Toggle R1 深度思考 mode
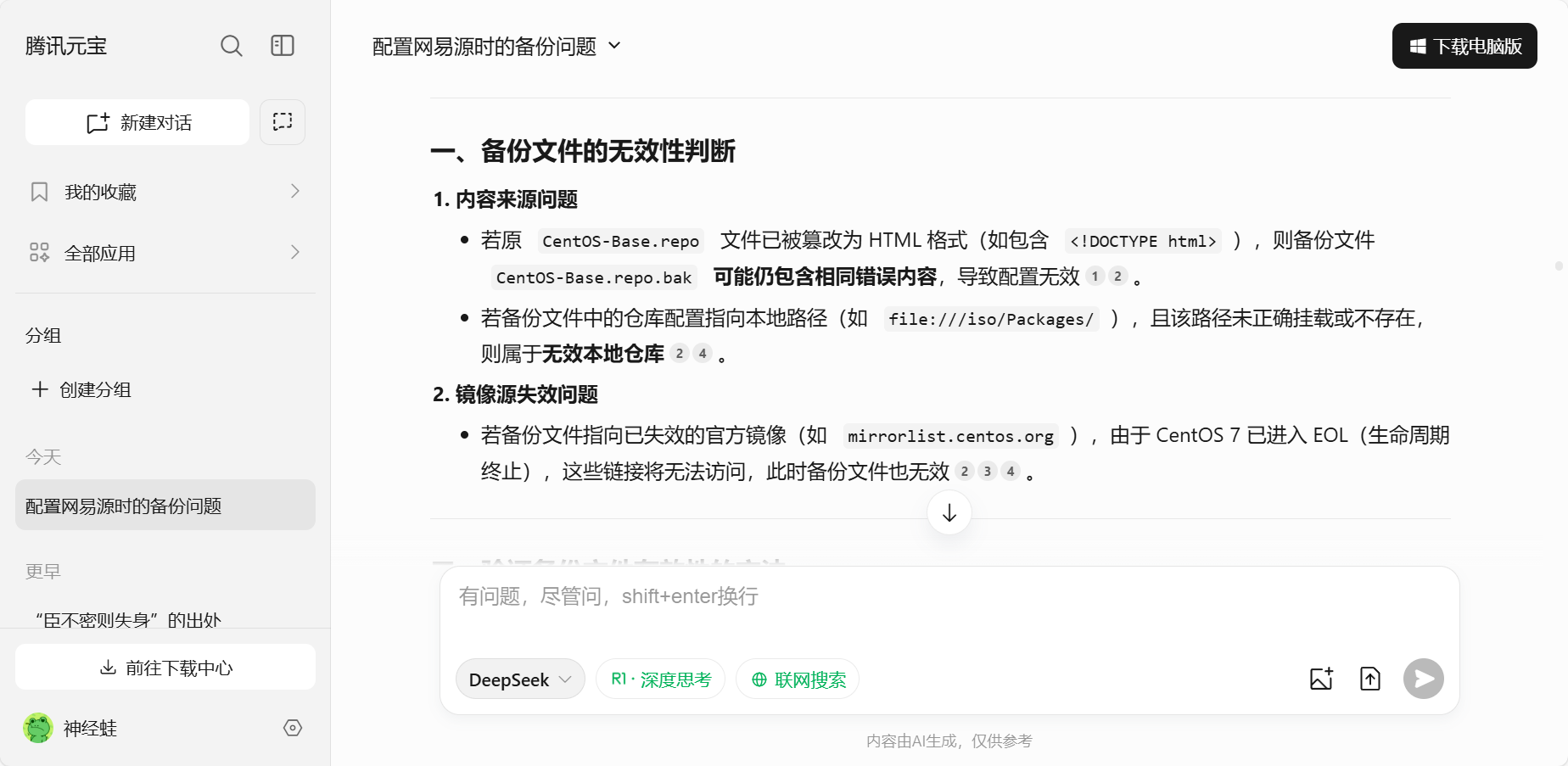 [x=660, y=679]
